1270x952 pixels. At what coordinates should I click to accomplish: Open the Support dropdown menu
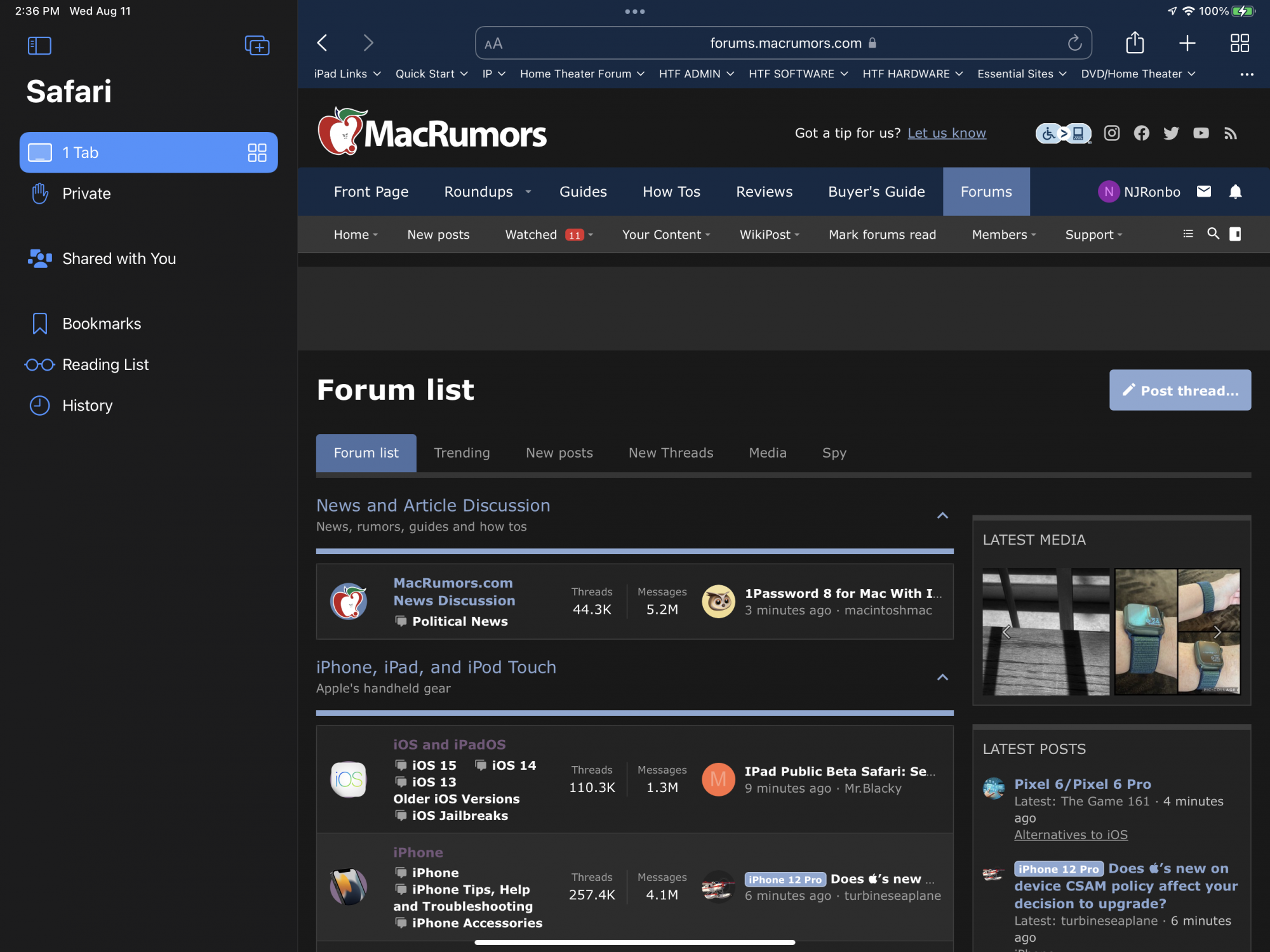tap(1093, 235)
